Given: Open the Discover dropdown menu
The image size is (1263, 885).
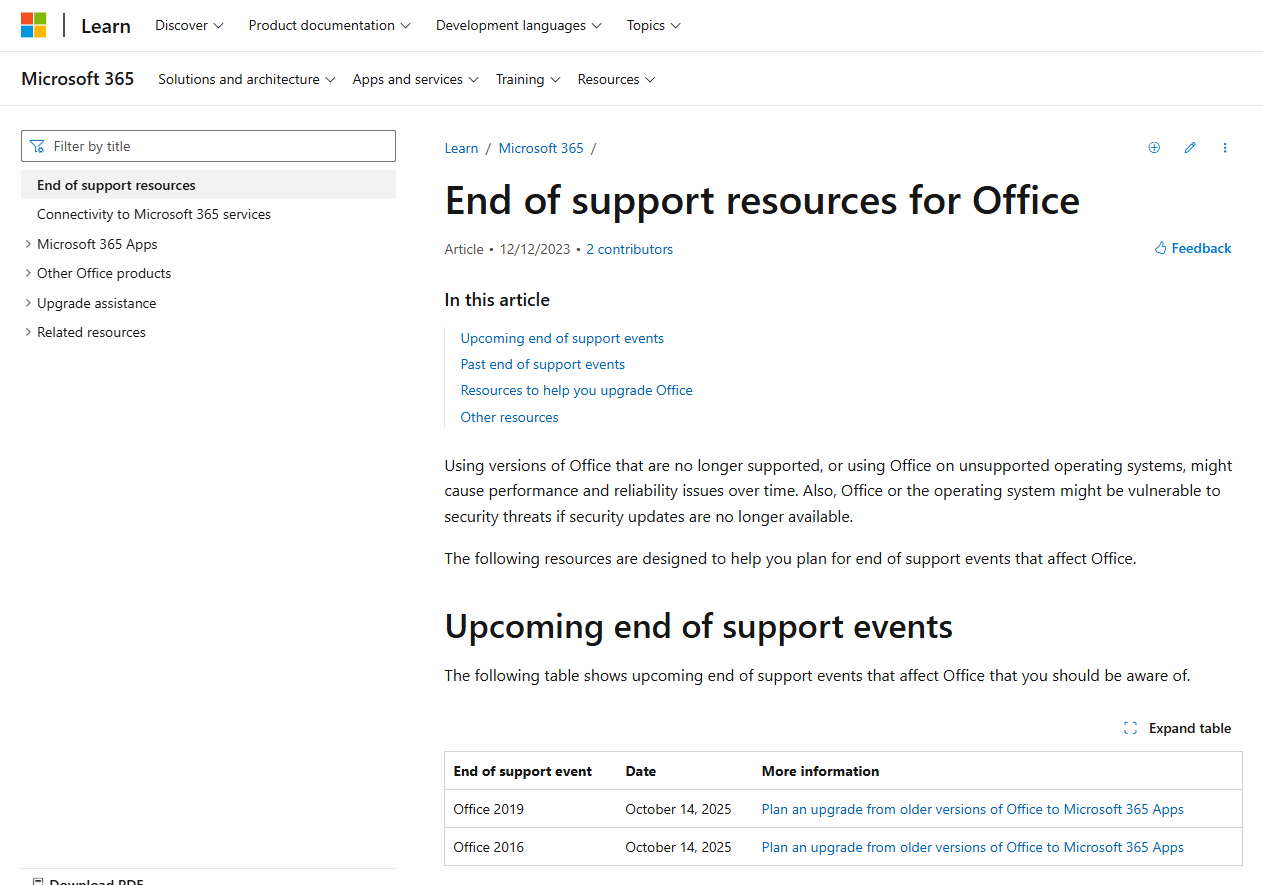Looking at the screenshot, I should click(x=189, y=26).
